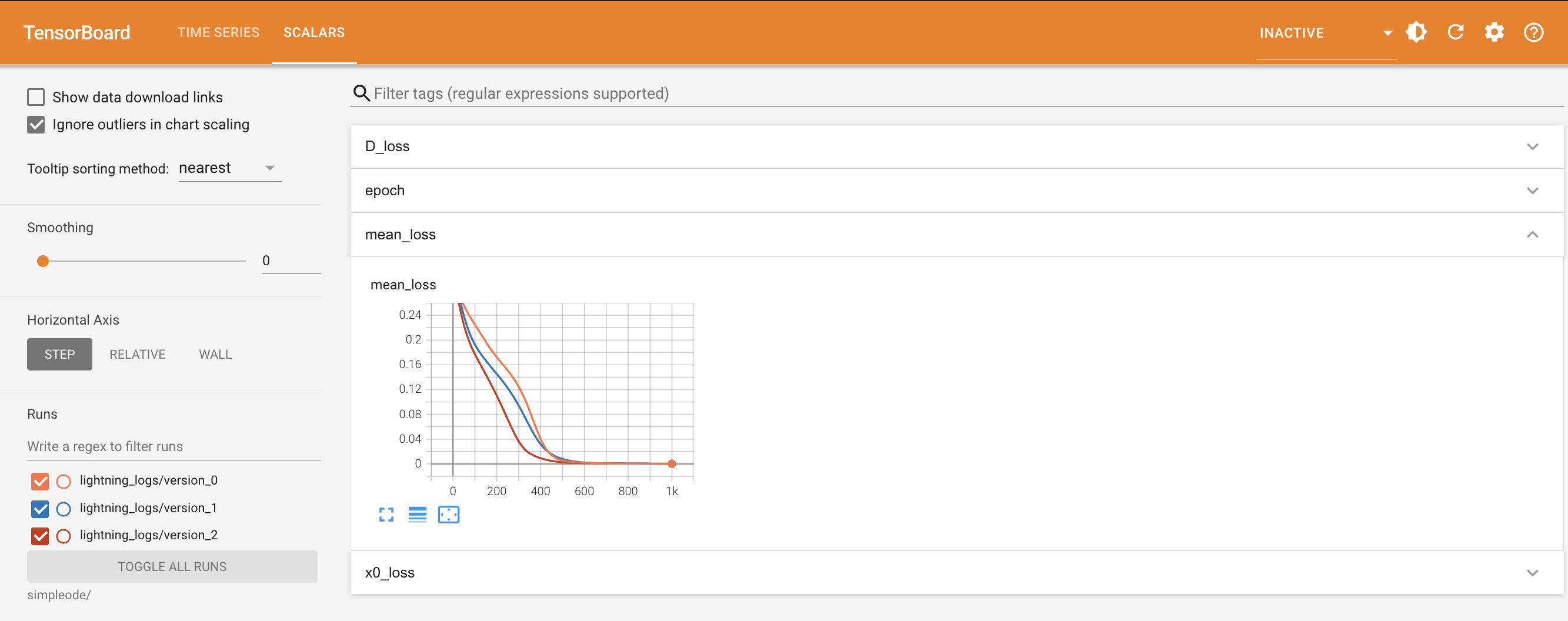Toggle y-axis log scale icon
Image resolution: width=1568 pixels, height=621 pixels.
point(417,515)
